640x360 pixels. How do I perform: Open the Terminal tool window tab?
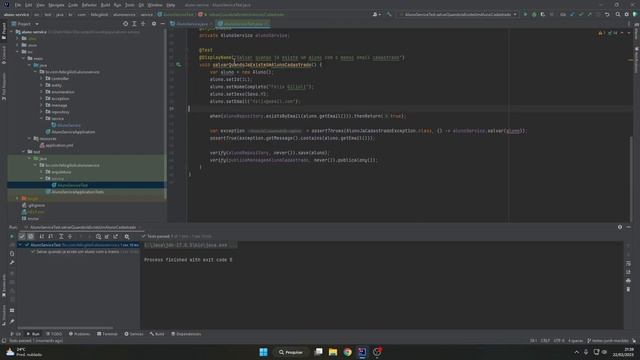[107, 334]
